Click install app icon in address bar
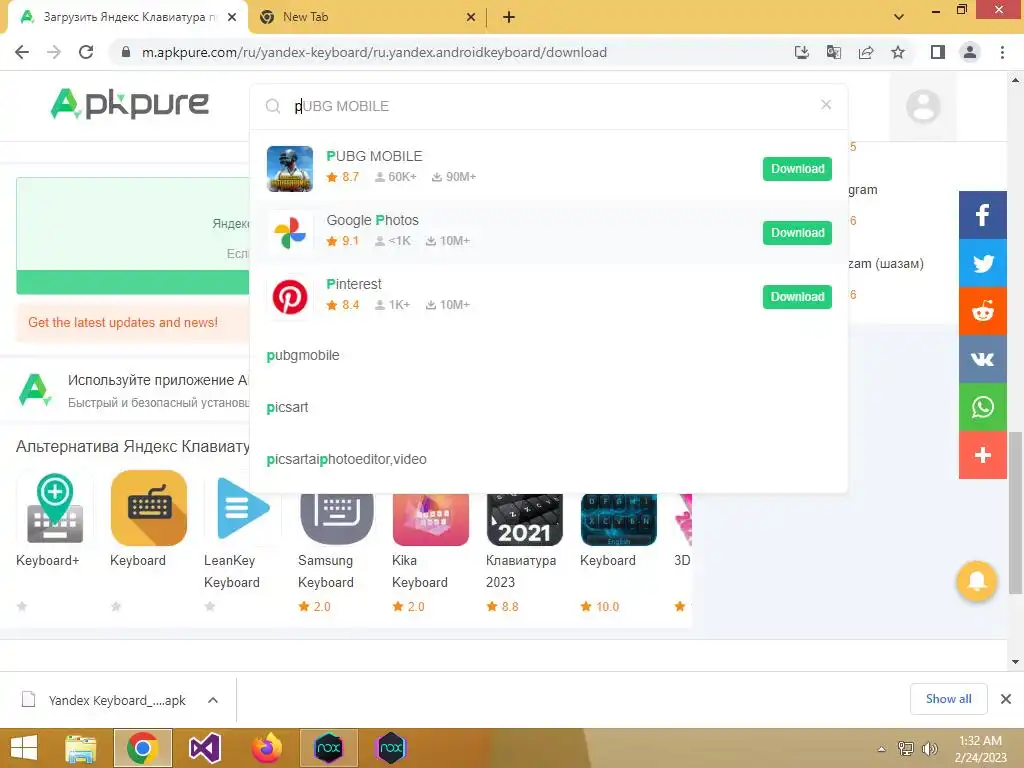The image size is (1024, 768). 802,52
